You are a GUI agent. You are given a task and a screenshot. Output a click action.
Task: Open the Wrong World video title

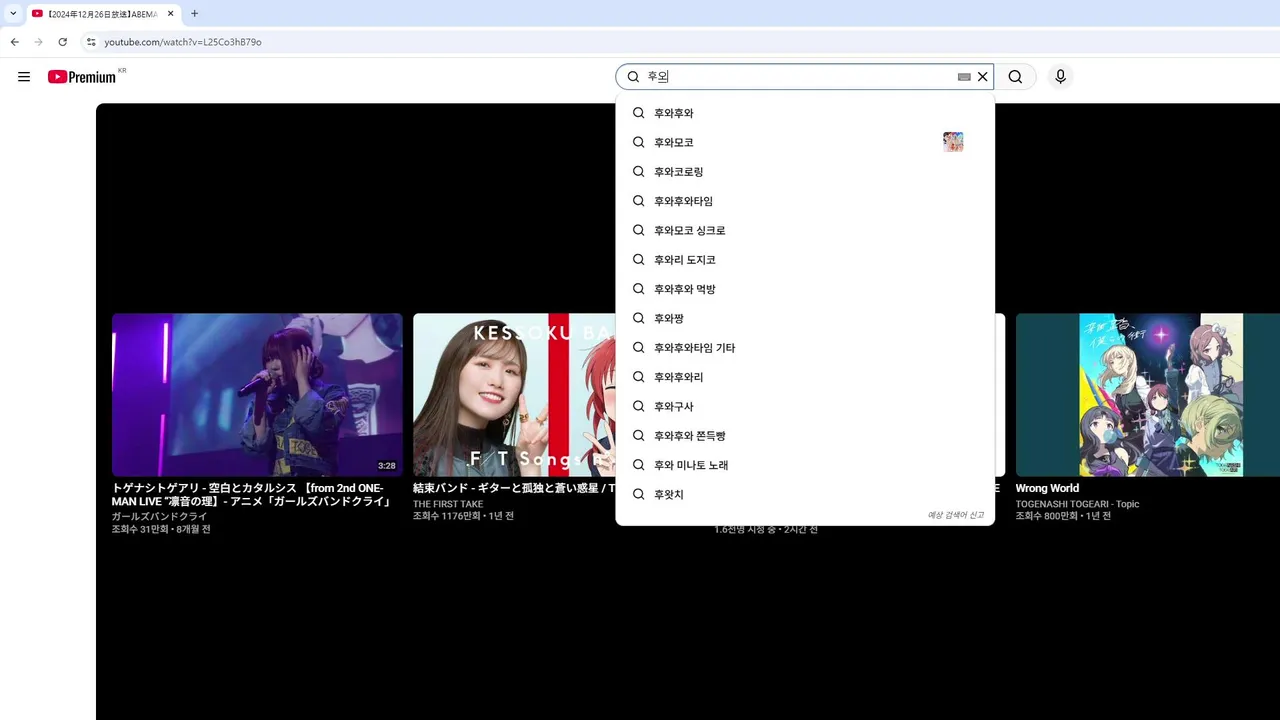click(x=1047, y=489)
